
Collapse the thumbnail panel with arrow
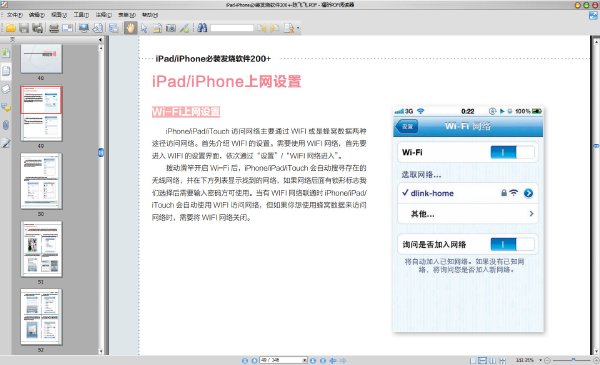coord(100,39)
